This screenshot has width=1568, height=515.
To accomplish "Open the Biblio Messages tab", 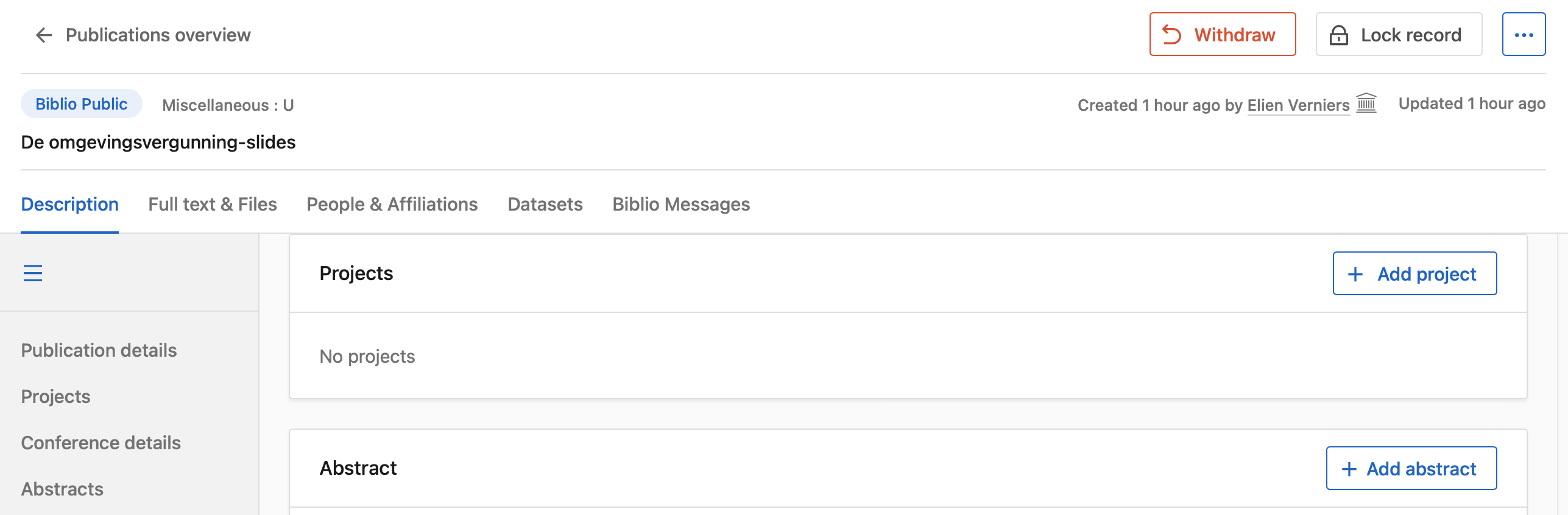I will (x=680, y=204).
